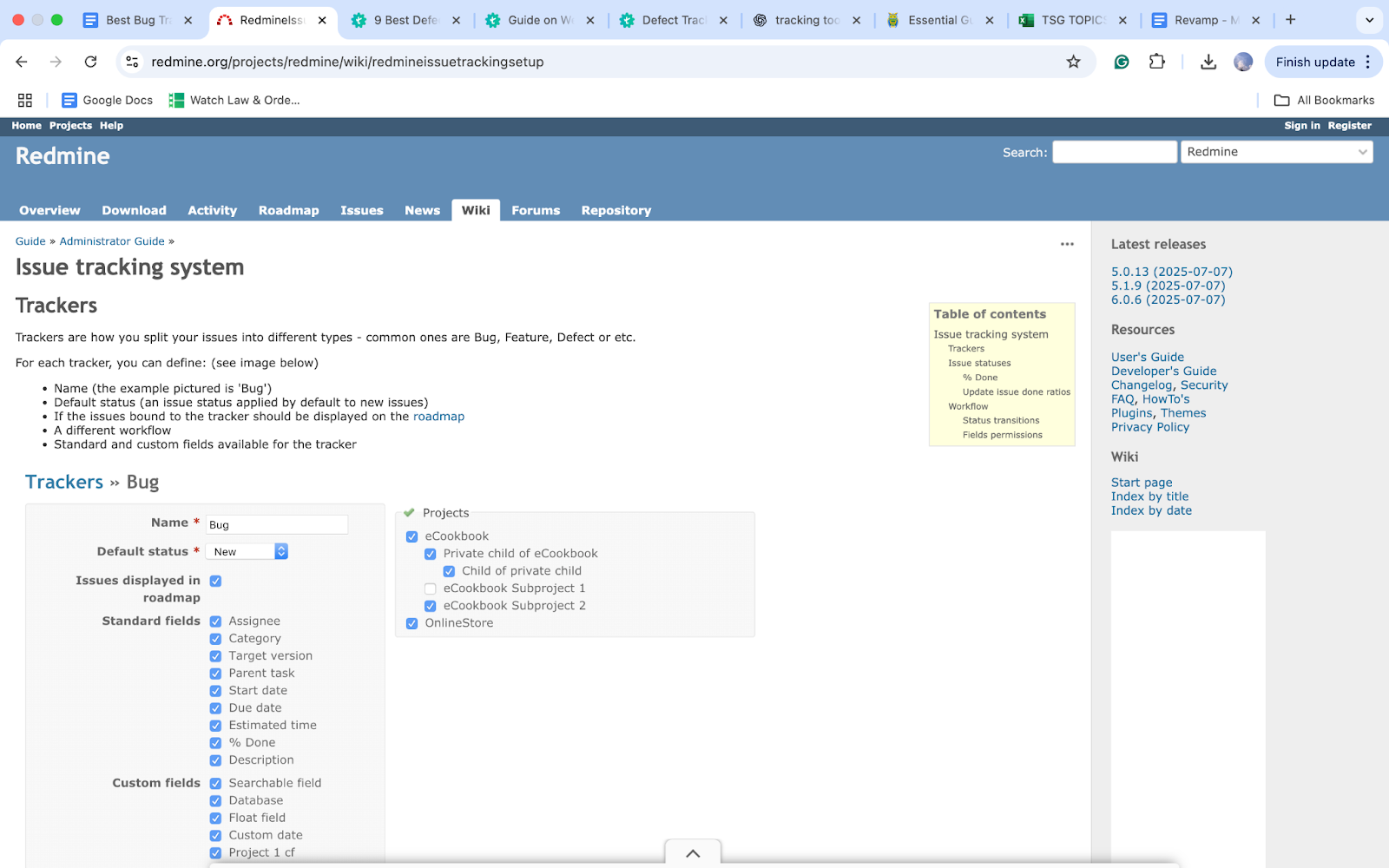Viewport: 1389px width, 868px height.
Task: Toggle the Due date checkbox
Action: 215,708
